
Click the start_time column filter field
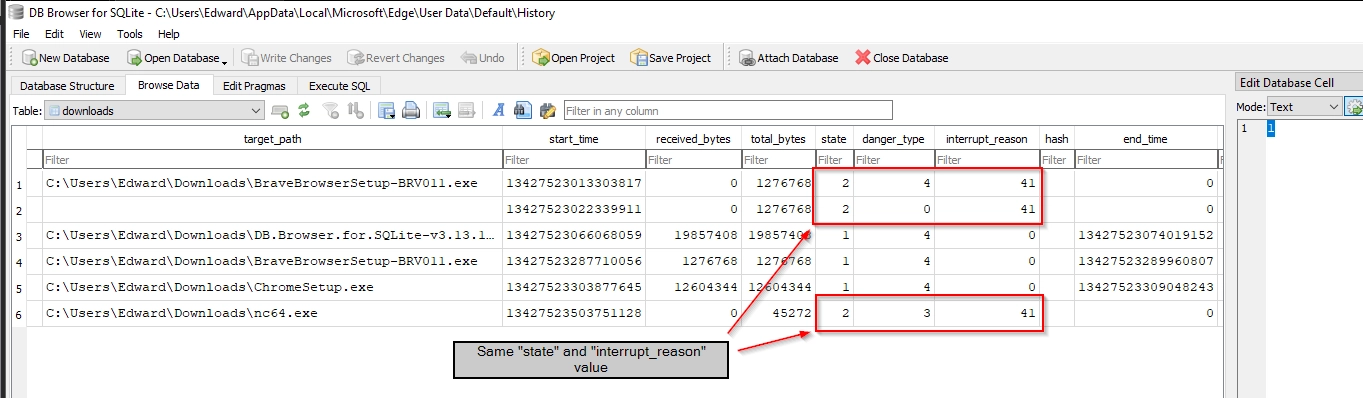click(574, 160)
